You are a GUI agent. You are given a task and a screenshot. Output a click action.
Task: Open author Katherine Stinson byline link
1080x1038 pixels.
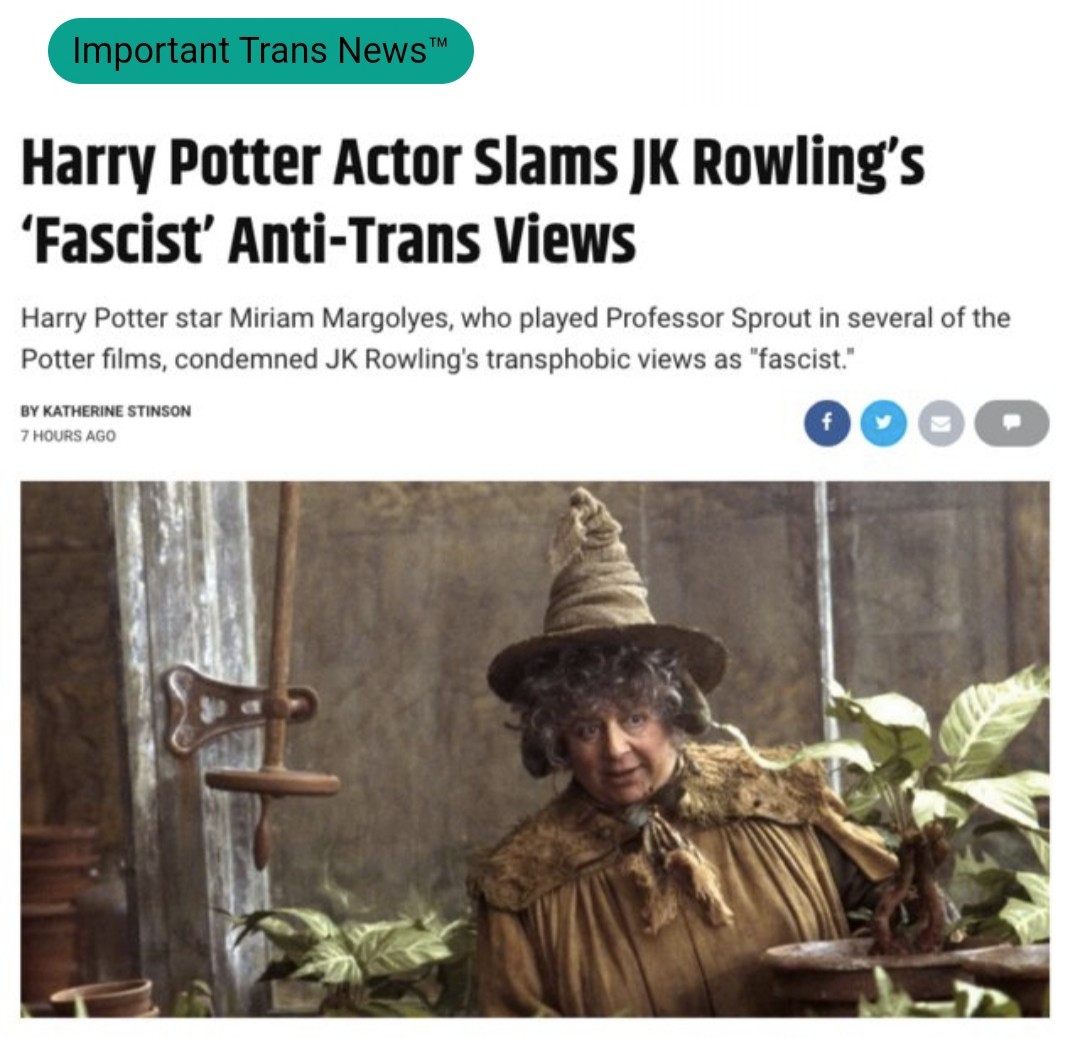pos(106,411)
